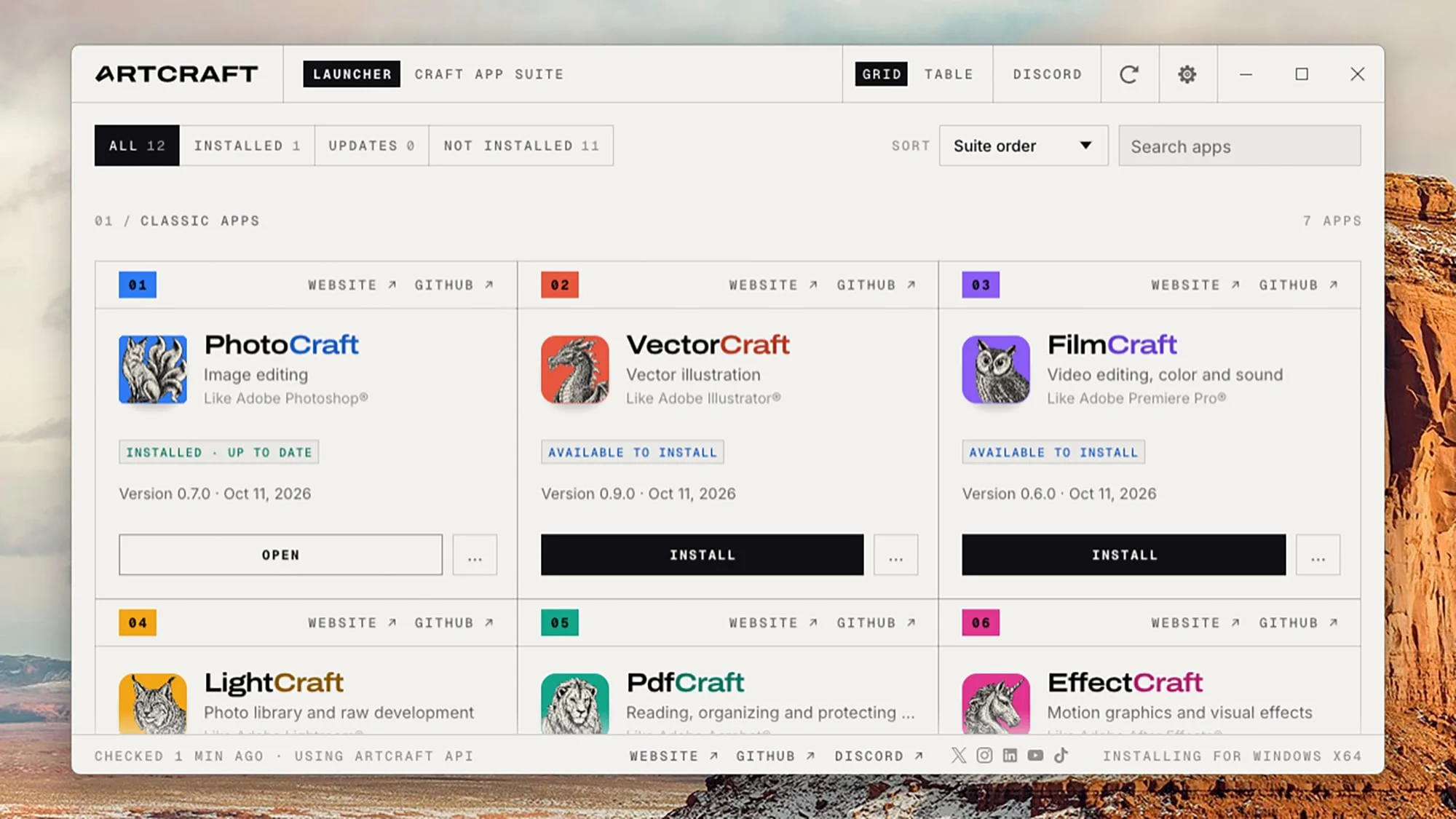Click the blue 01 badge on PhotoCraft card

[138, 285]
